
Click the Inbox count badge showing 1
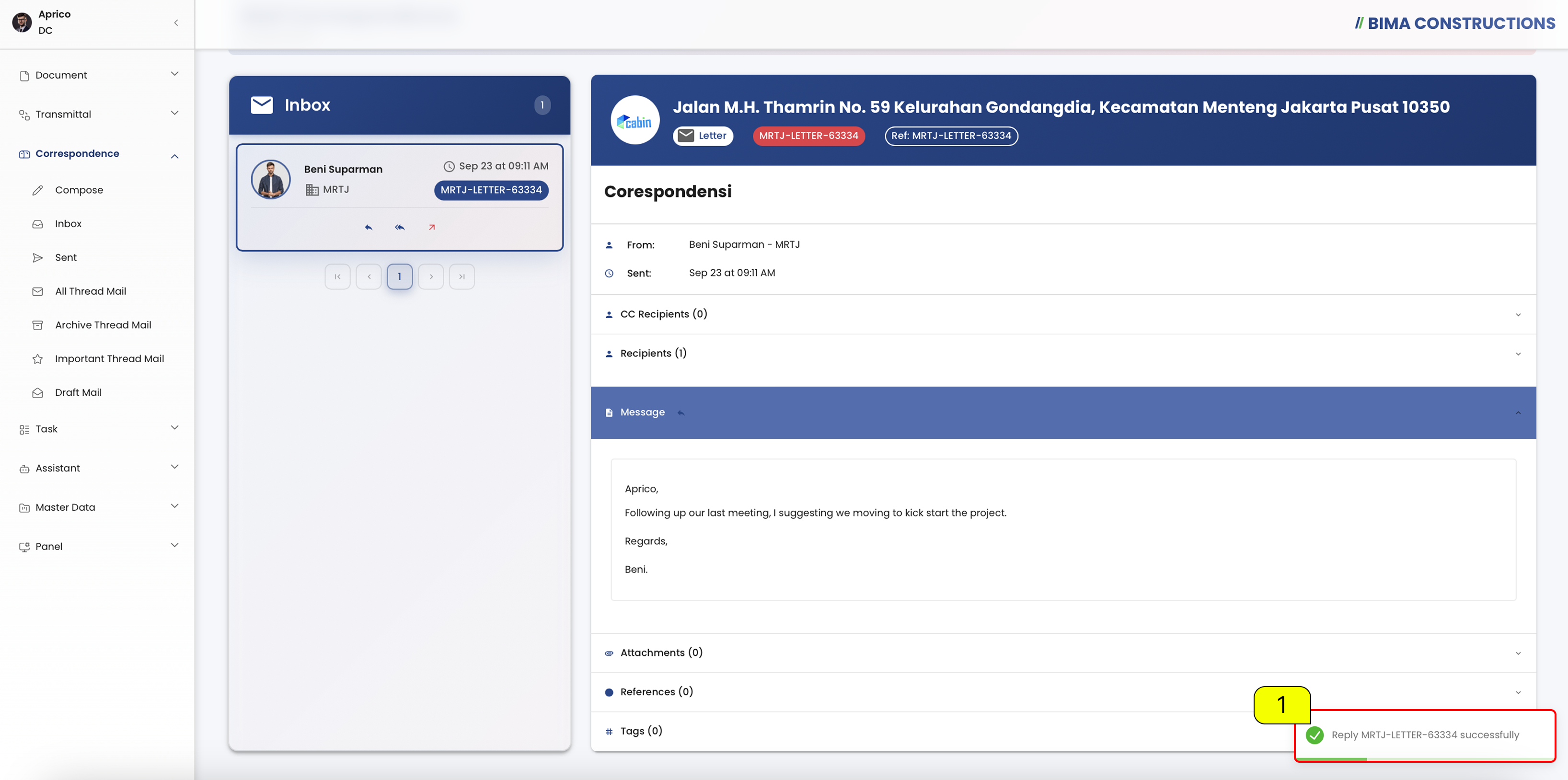coord(542,105)
